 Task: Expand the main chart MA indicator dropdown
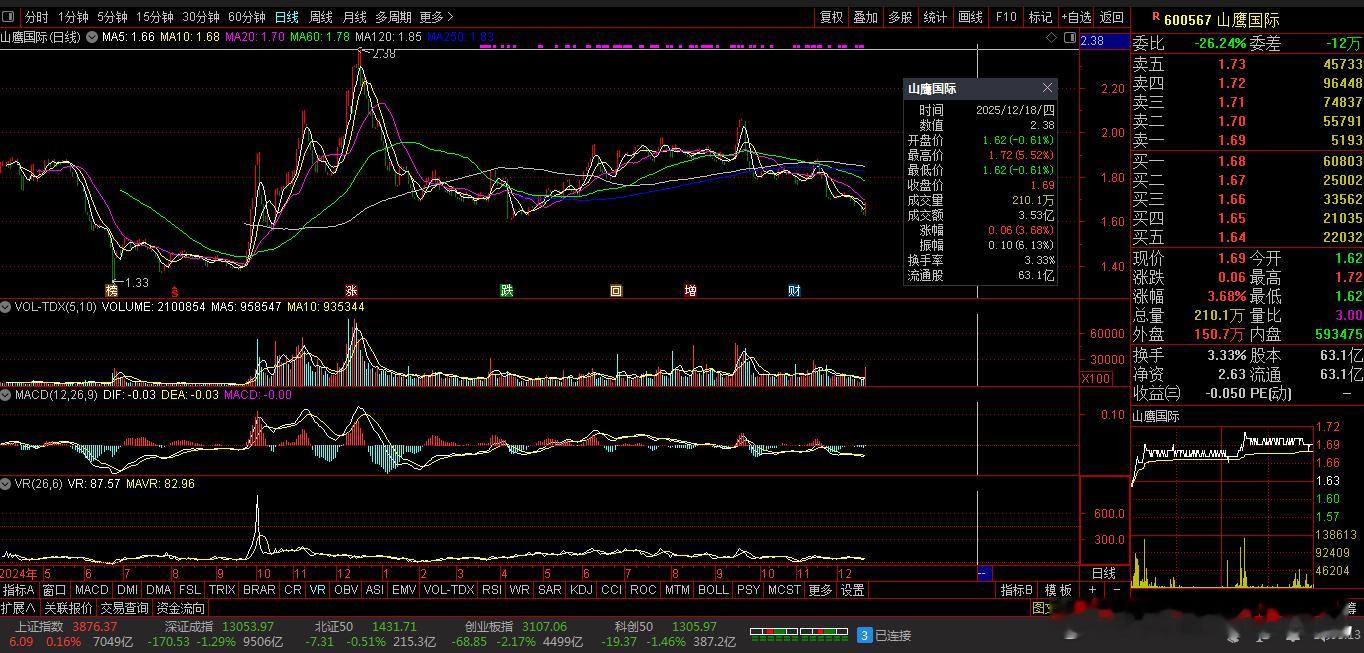[92, 37]
